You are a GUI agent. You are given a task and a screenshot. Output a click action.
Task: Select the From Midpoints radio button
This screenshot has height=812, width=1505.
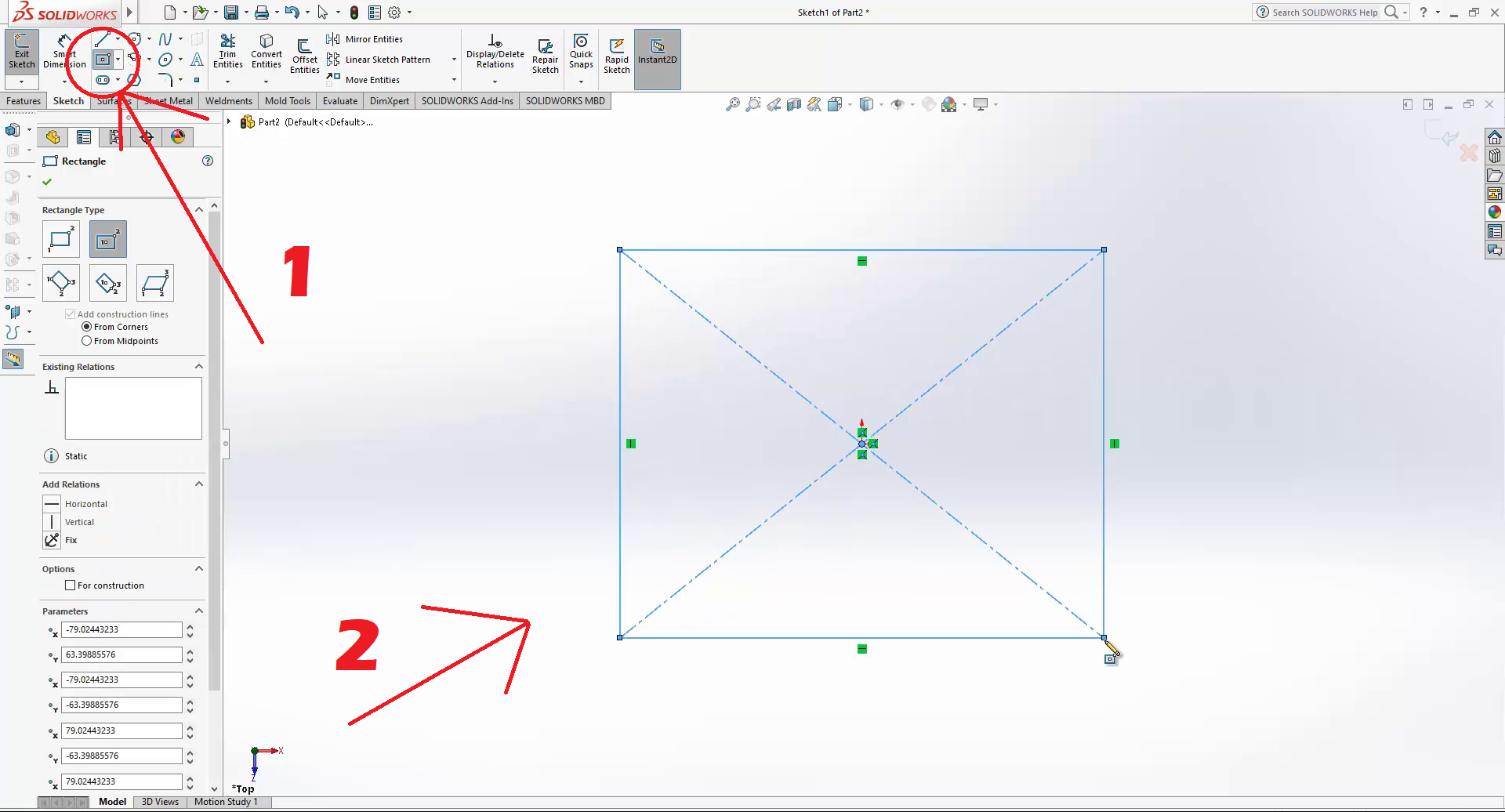87,341
